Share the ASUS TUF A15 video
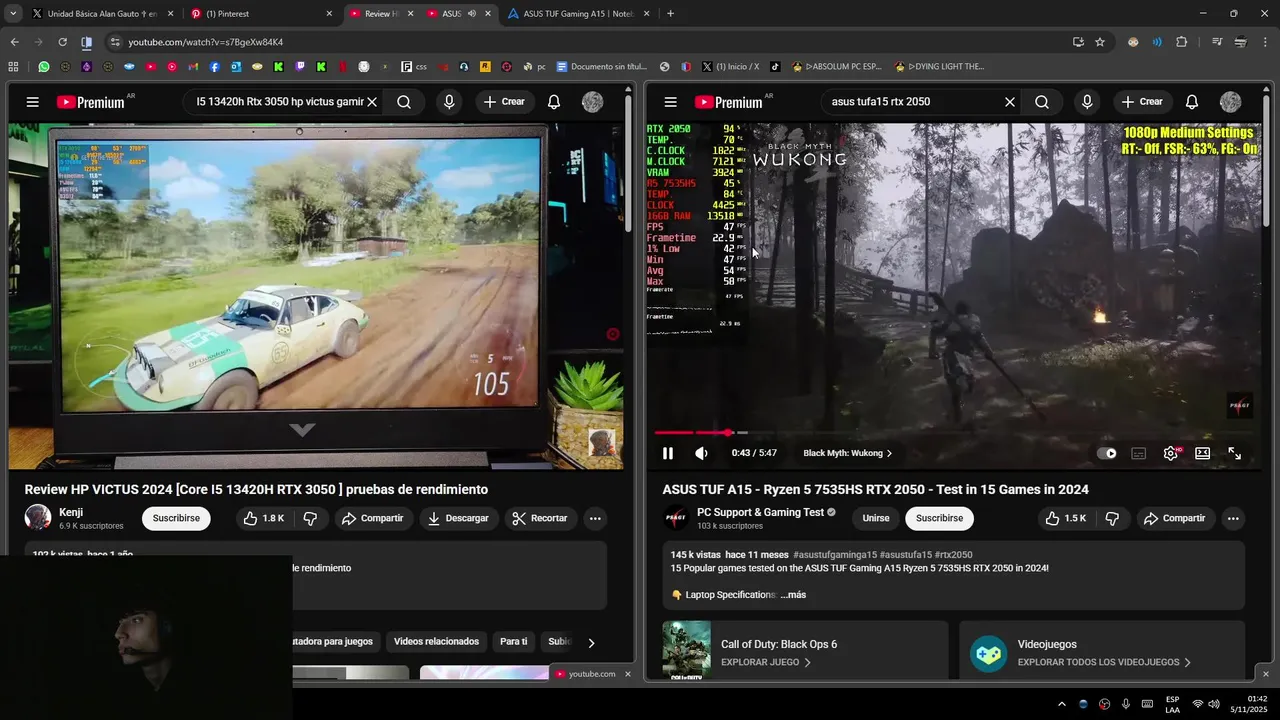The image size is (1280, 720). pos(1174,518)
